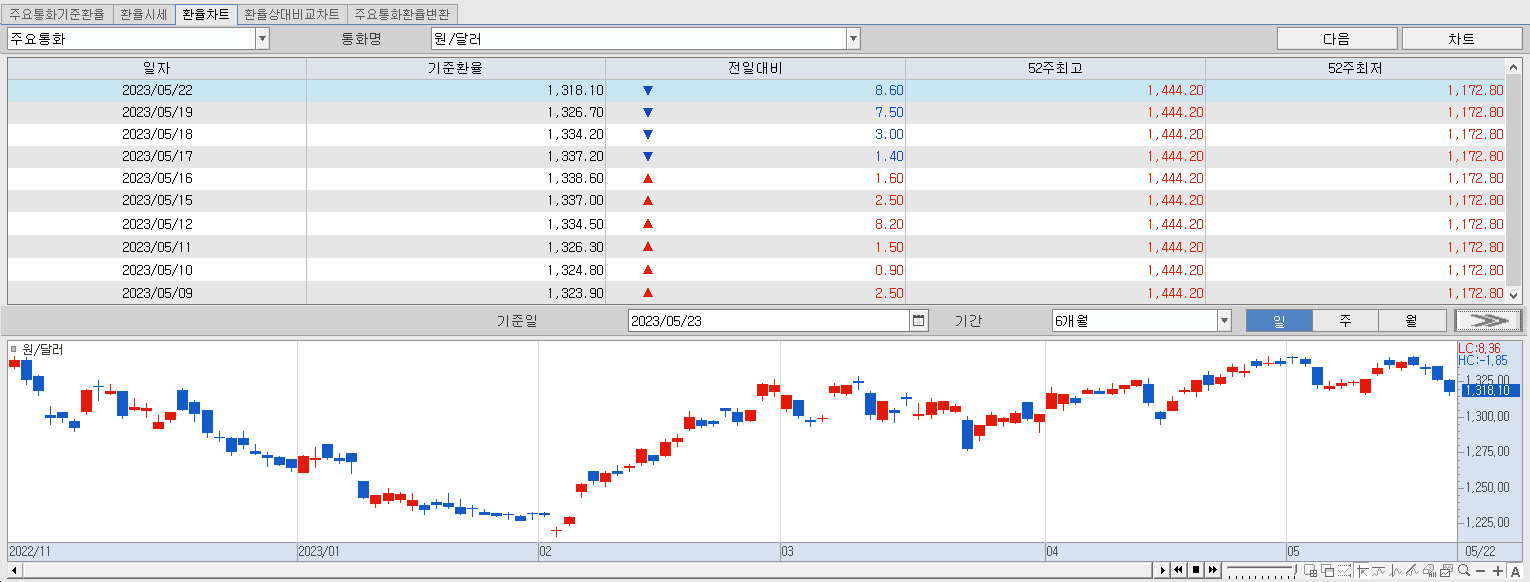This screenshot has height=582, width=1530.
Task: Switch to the 환율상대비교차트 tab
Action: (292, 14)
